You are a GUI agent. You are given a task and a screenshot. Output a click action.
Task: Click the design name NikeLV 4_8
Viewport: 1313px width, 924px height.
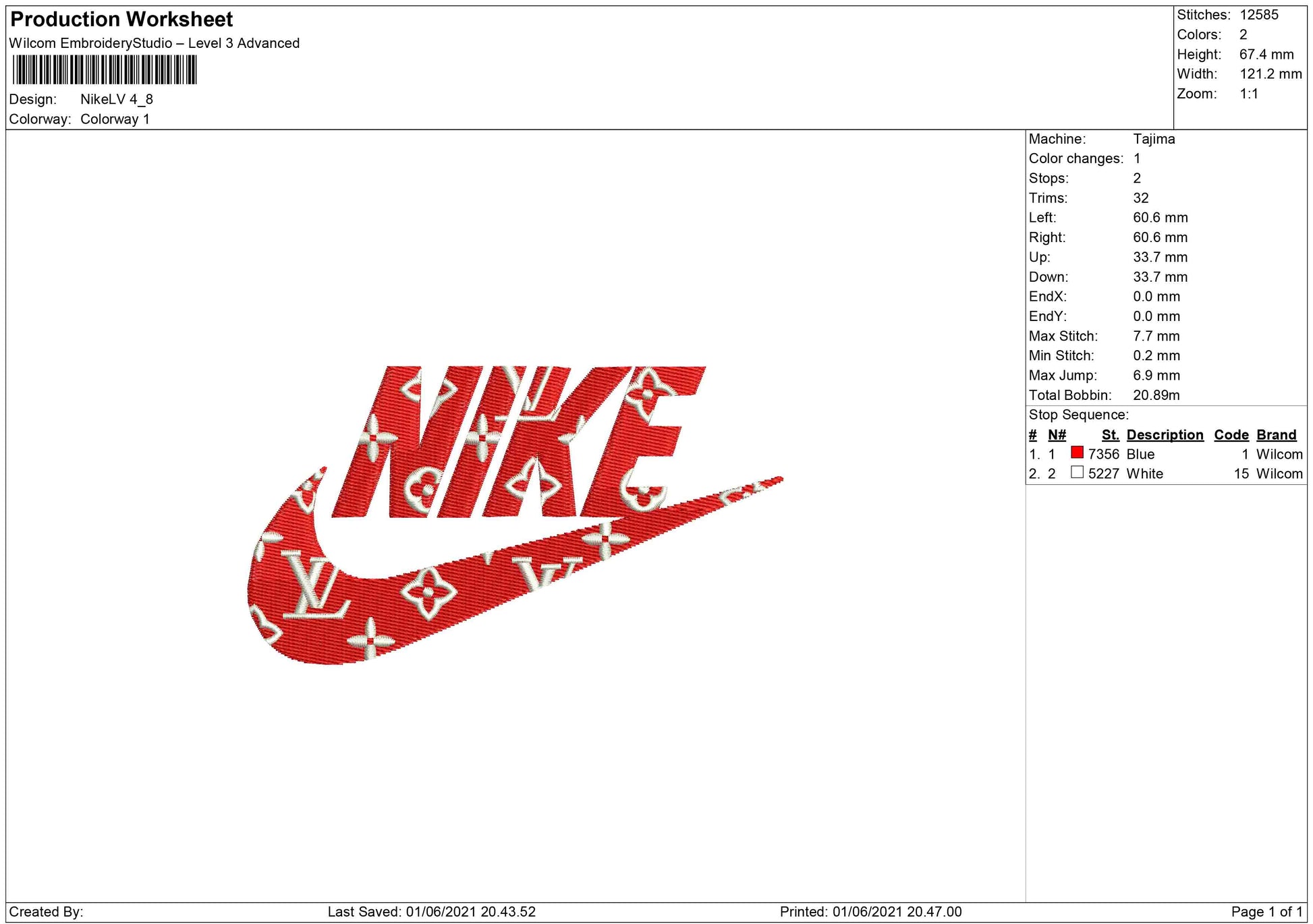(x=117, y=100)
